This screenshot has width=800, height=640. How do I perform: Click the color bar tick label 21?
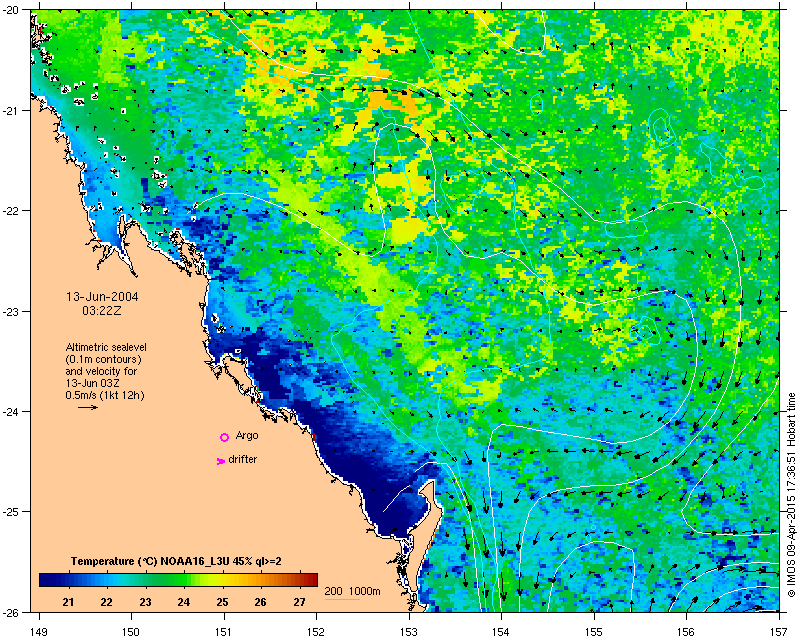[x=68, y=602]
